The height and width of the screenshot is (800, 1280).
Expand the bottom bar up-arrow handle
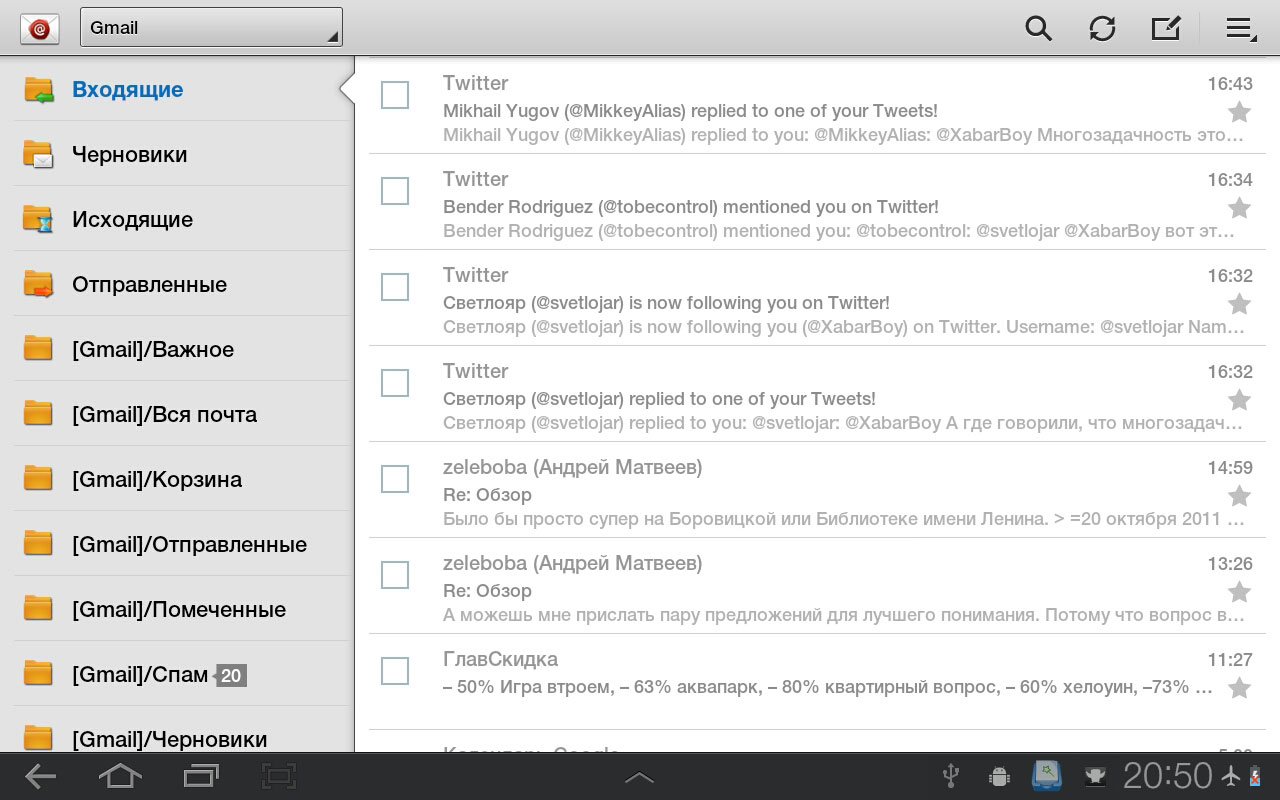(x=639, y=777)
